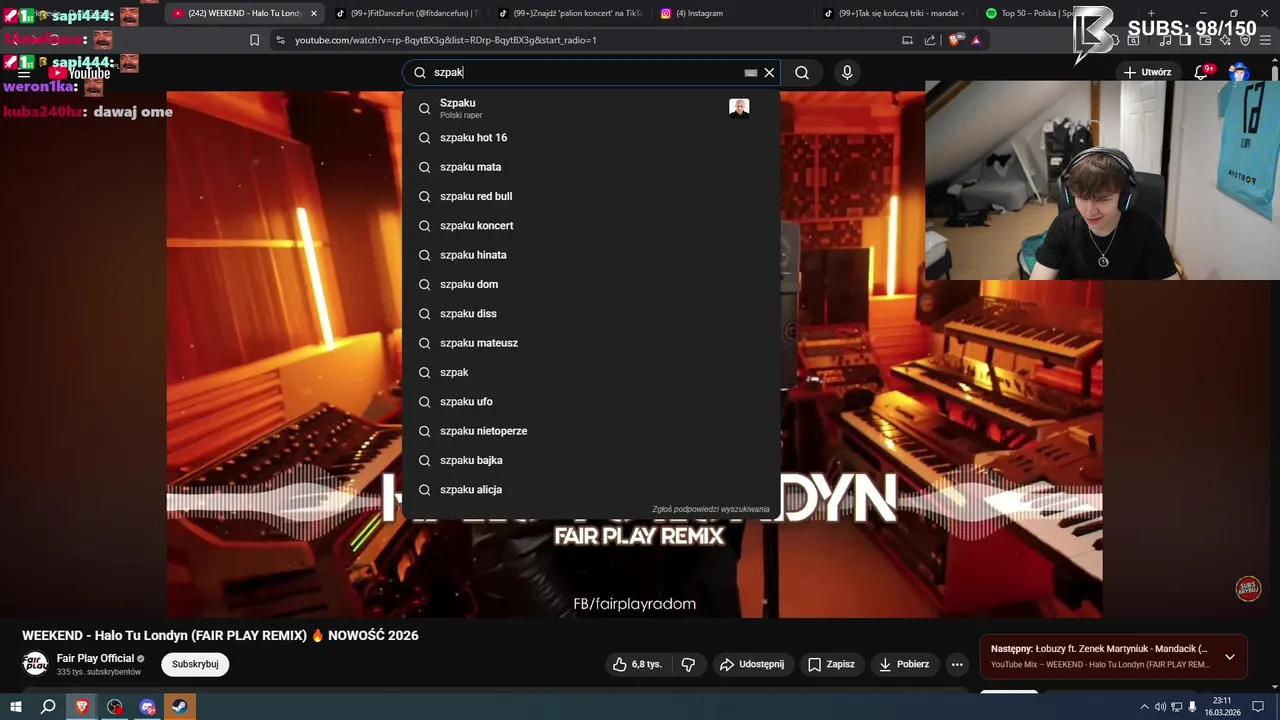Click the share icon in the address bar
Screen dimensions: 1280x720
point(930,40)
